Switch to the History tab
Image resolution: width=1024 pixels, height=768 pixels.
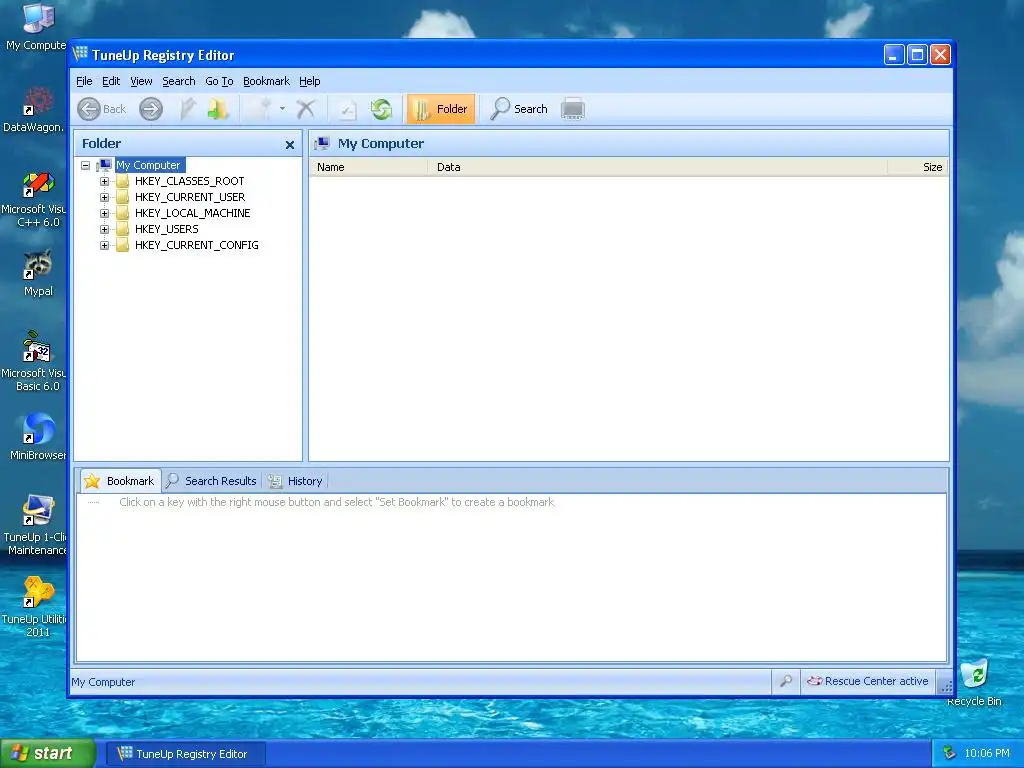tap(296, 481)
